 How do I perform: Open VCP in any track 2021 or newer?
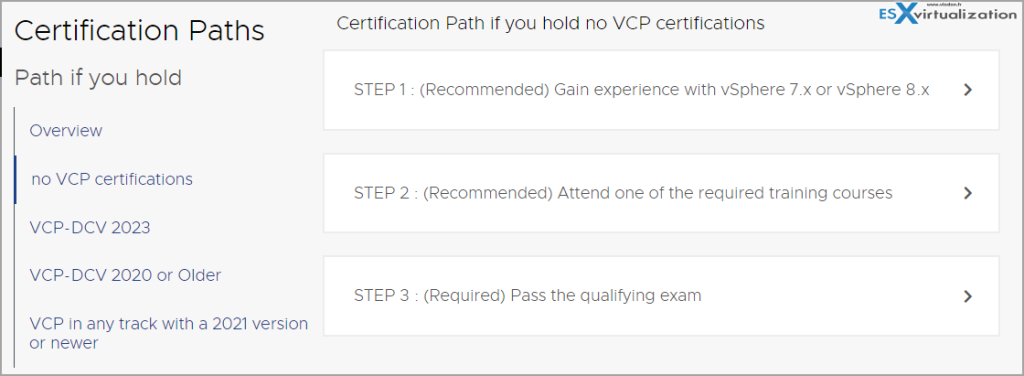click(x=168, y=333)
